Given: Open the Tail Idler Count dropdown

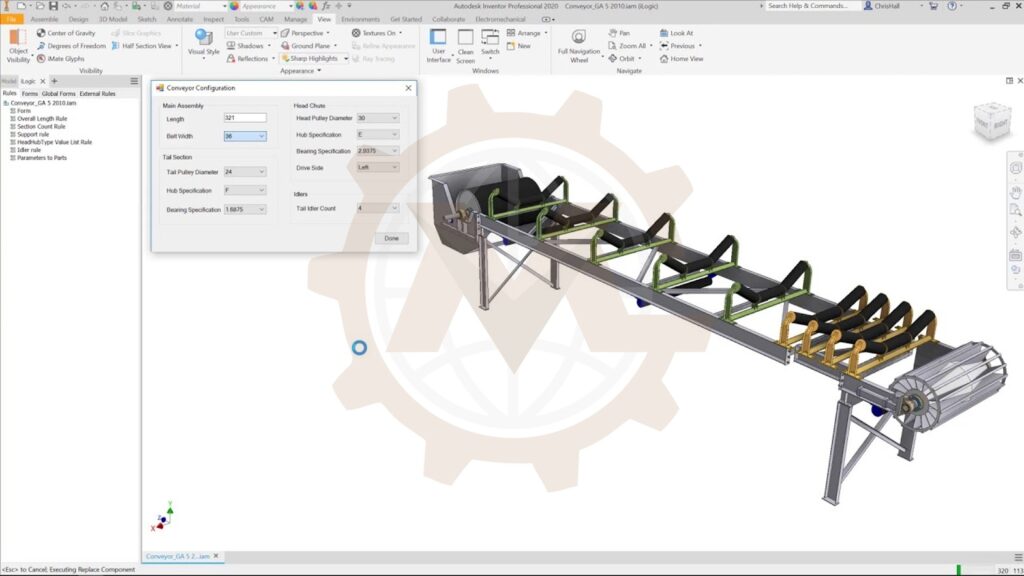Looking at the screenshot, I should [377, 208].
